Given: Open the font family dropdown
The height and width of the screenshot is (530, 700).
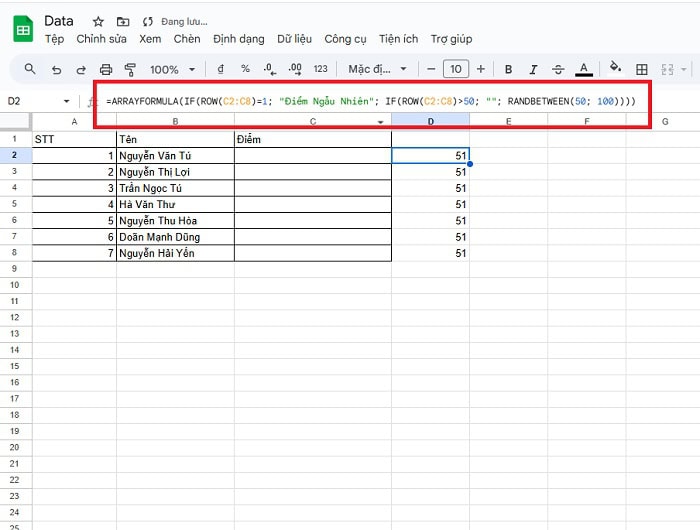Looking at the screenshot, I should 377,69.
